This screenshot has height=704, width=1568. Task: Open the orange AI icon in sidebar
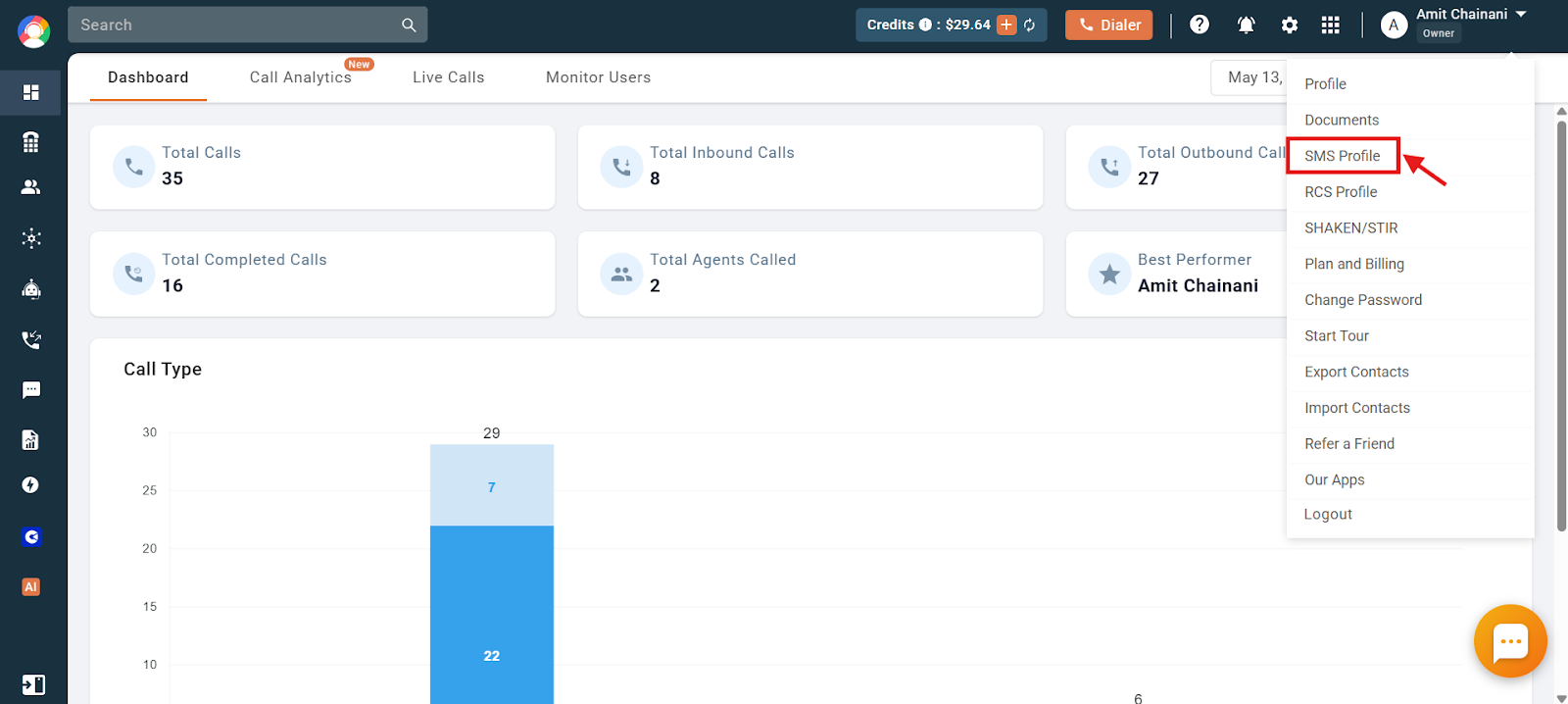point(31,586)
